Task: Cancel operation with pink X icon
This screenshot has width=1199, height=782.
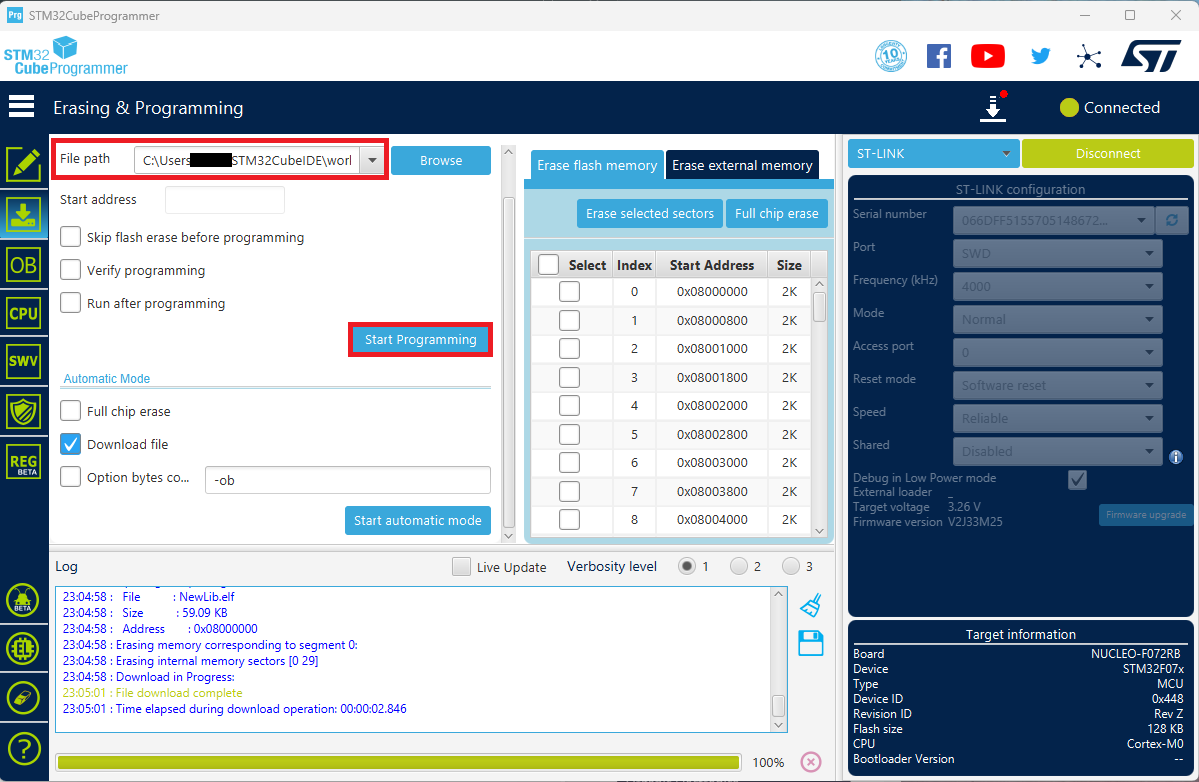Action: pos(811,762)
